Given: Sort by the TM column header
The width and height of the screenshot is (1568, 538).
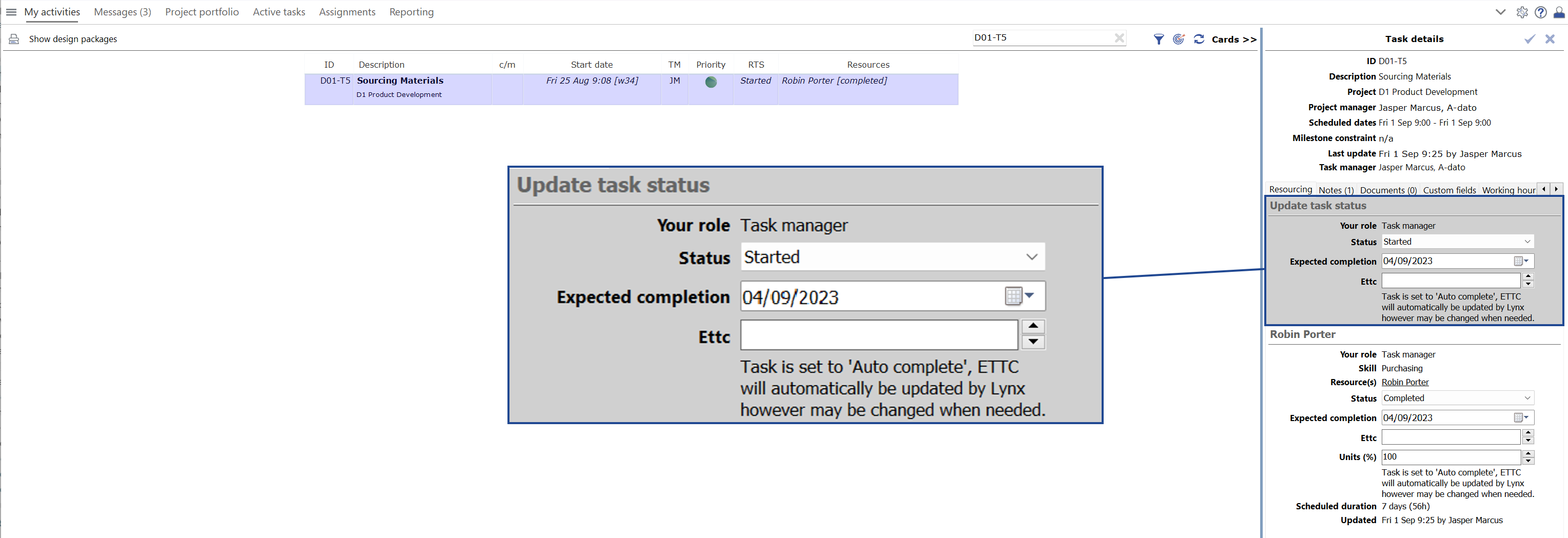Looking at the screenshot, I should (x=674, y=65).
